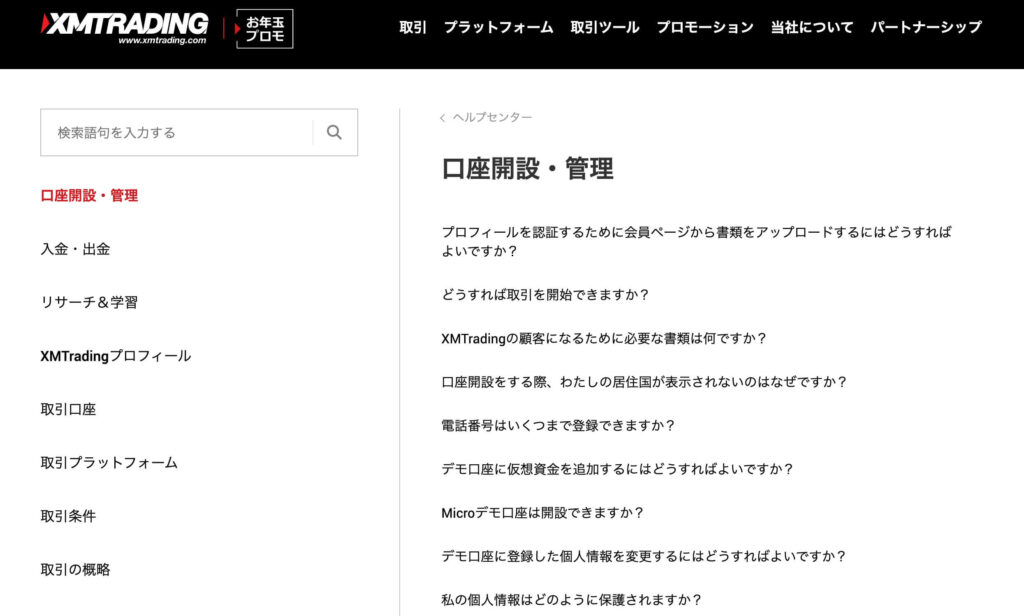Open the 取引ツール menu
Image resolution: width=1024 pixels, height=616 pixels.
click(x=604, y=27)
